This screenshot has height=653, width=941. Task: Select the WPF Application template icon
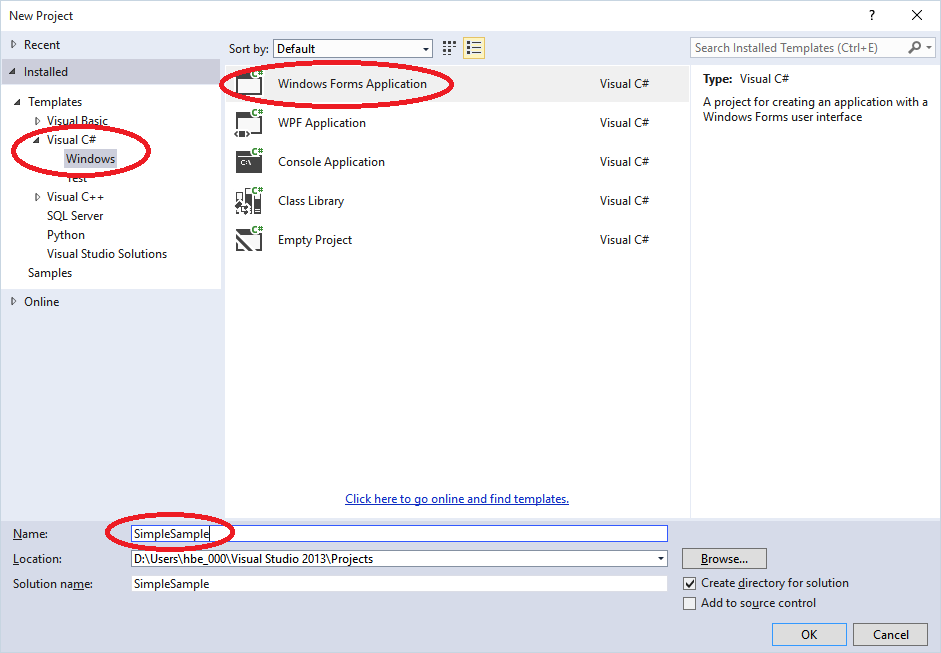point(249,123)
